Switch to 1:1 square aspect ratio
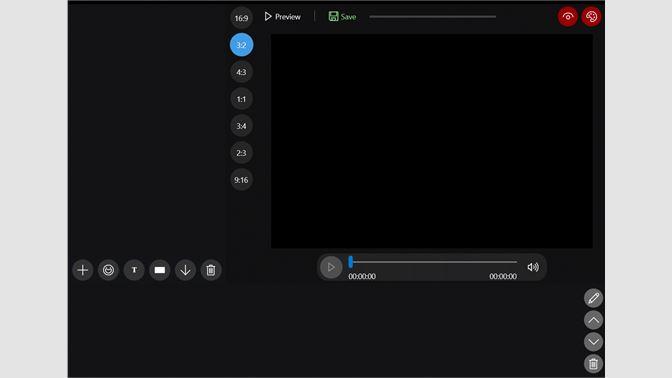The height and width of the screenshot is (378, 672). point(241,99)
